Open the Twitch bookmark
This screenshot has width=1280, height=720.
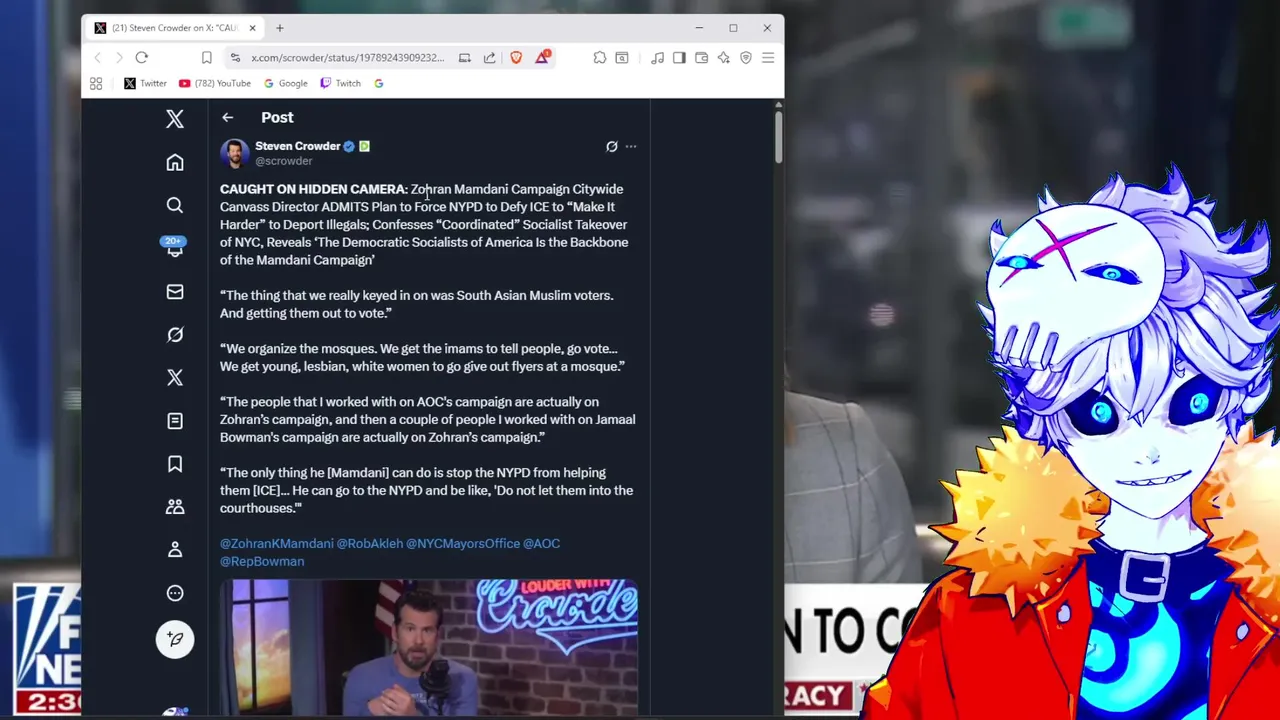340,83
